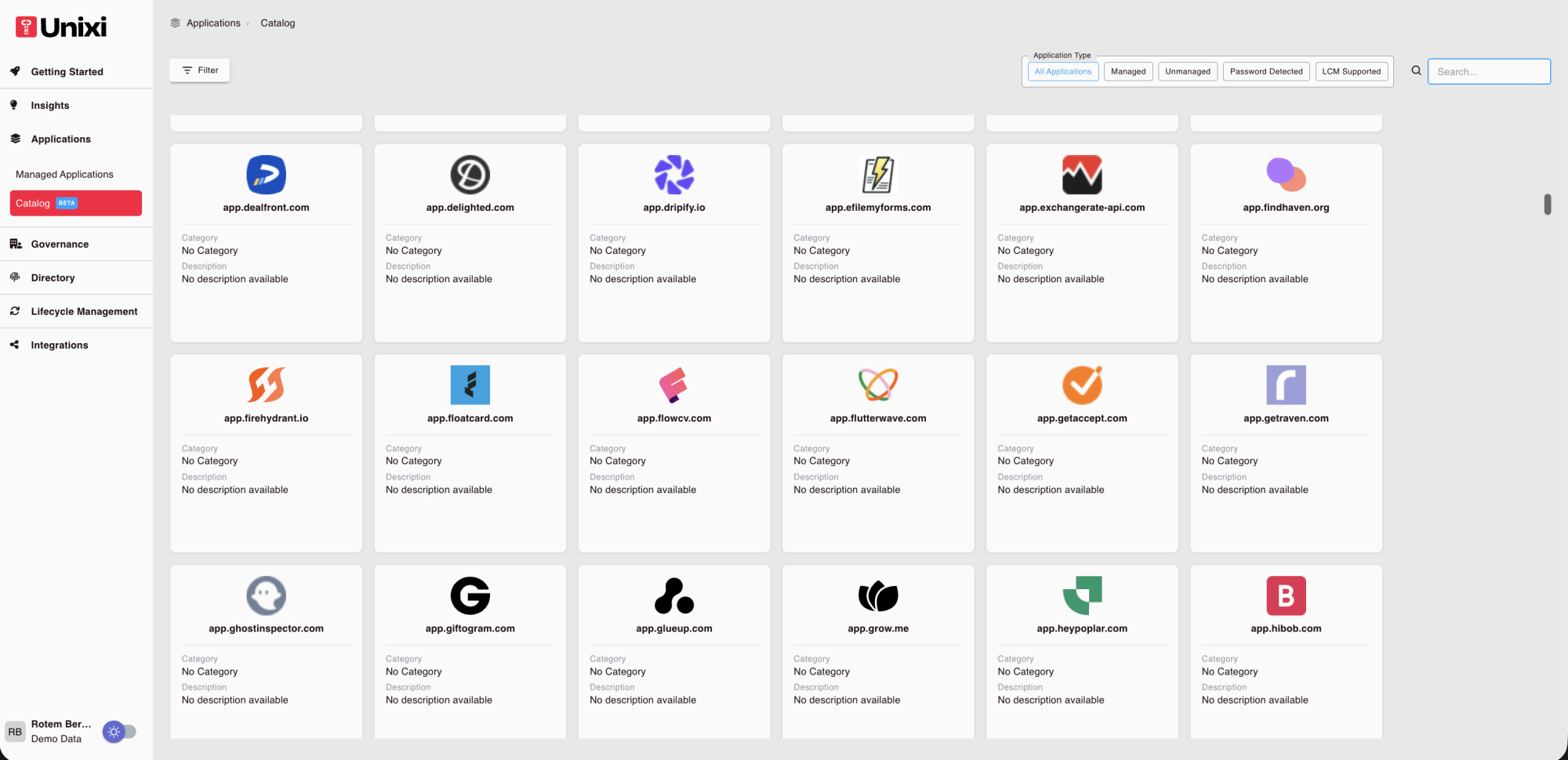Open the Filter button
Image resolution: width=1568 pixels, height=760 pixels.
(200, 71)
